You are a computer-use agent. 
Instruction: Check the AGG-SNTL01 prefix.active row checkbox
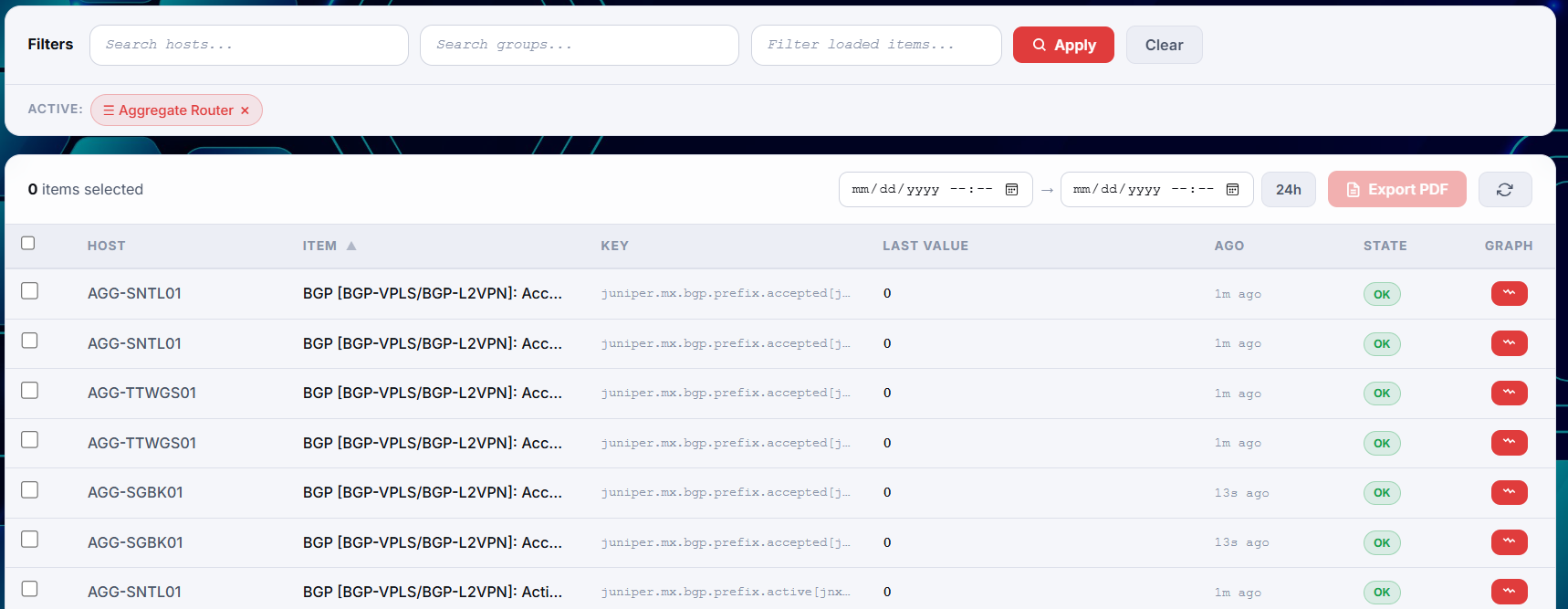[30, 589]
